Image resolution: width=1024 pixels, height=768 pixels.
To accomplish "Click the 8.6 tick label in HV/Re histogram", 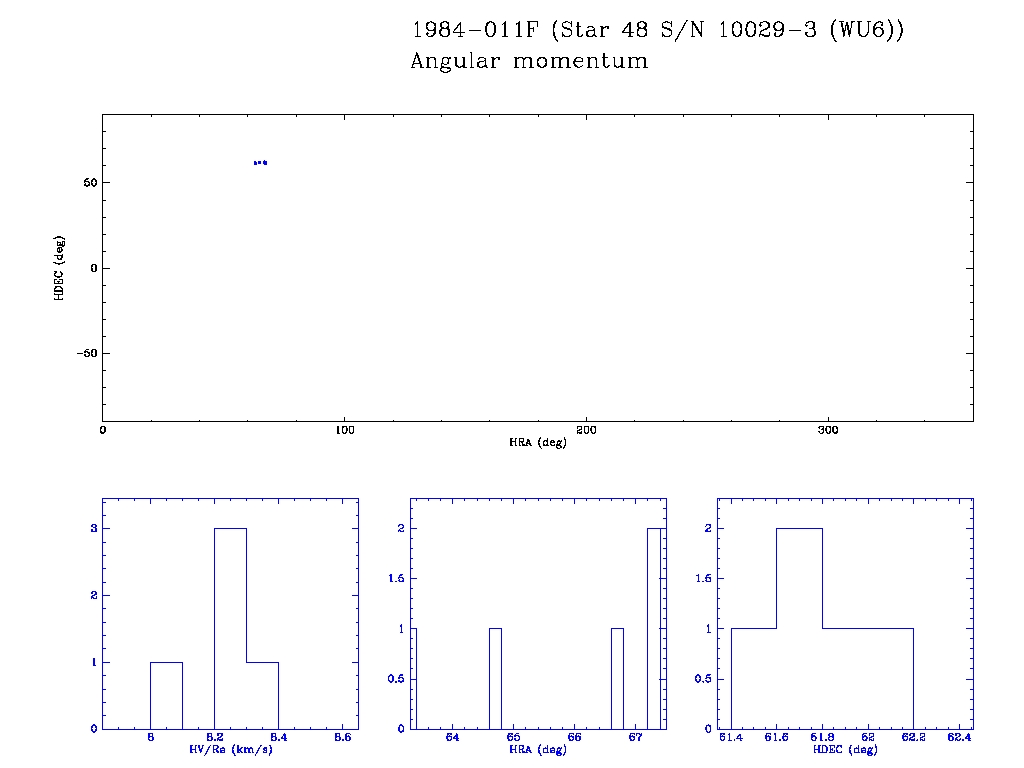I will click(342, 738).
